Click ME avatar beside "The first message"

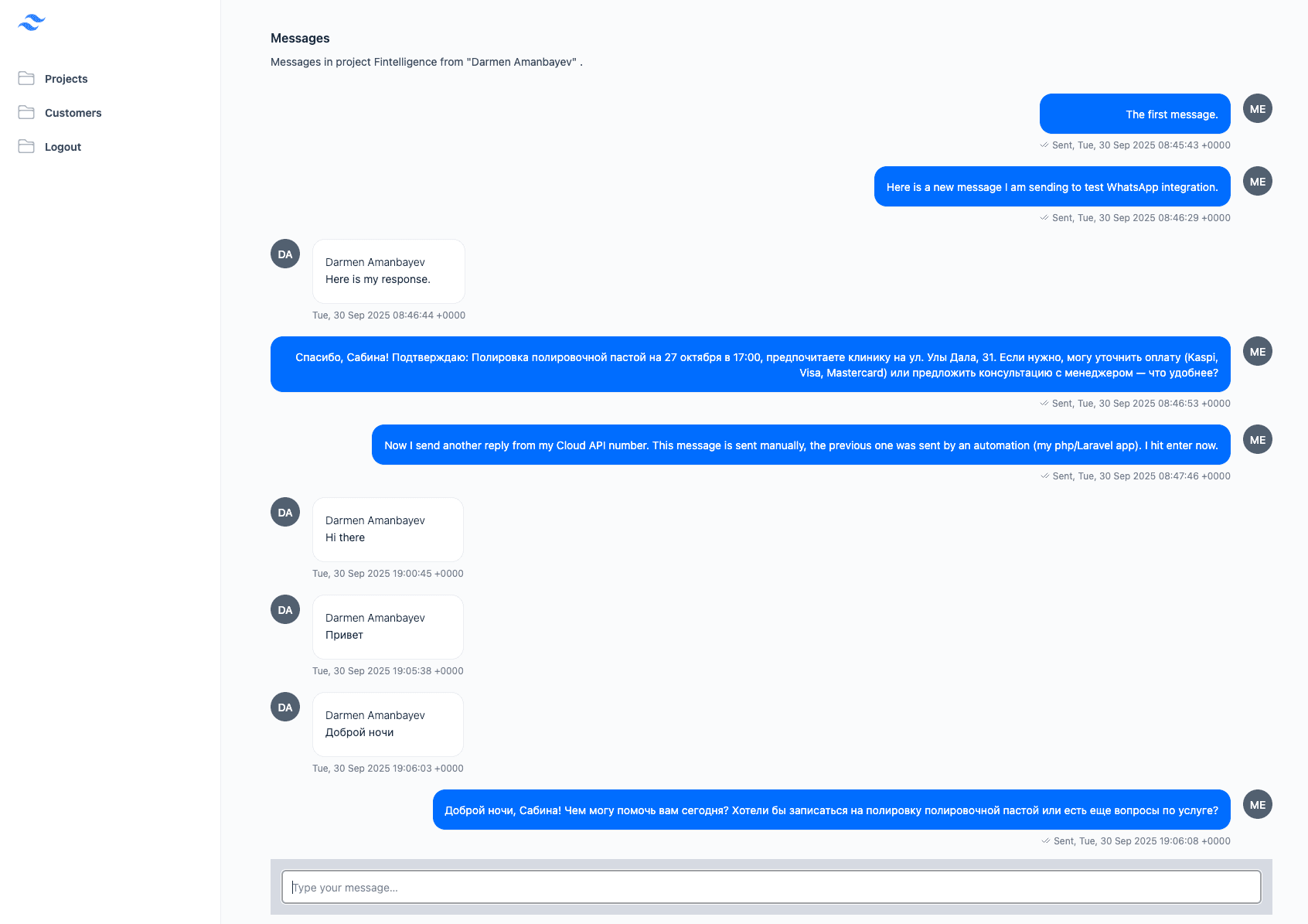pos(1257,109)
